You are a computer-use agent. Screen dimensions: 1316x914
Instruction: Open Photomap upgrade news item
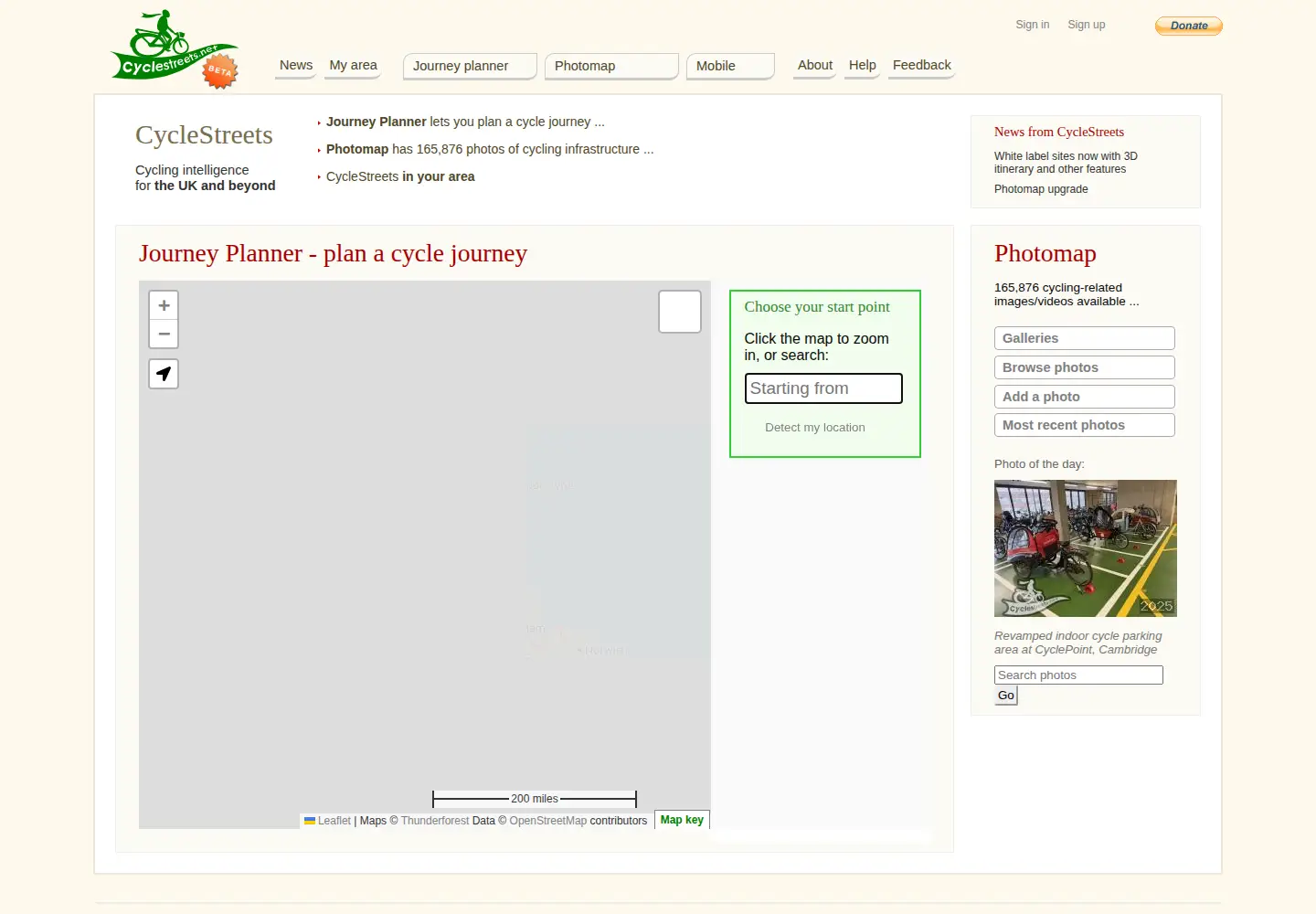(1041, 189)
